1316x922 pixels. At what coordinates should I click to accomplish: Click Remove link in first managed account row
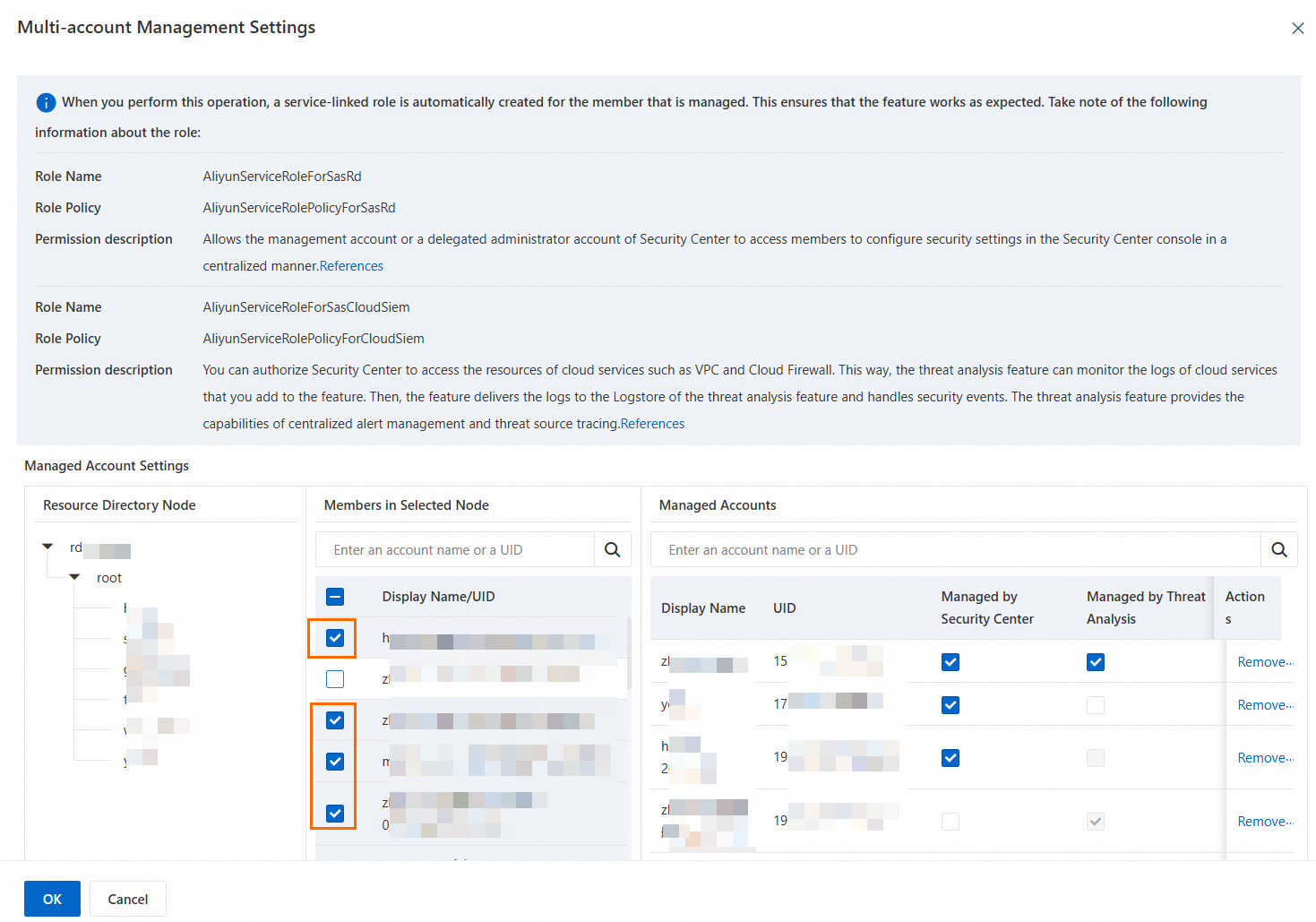click(1264, 662)
